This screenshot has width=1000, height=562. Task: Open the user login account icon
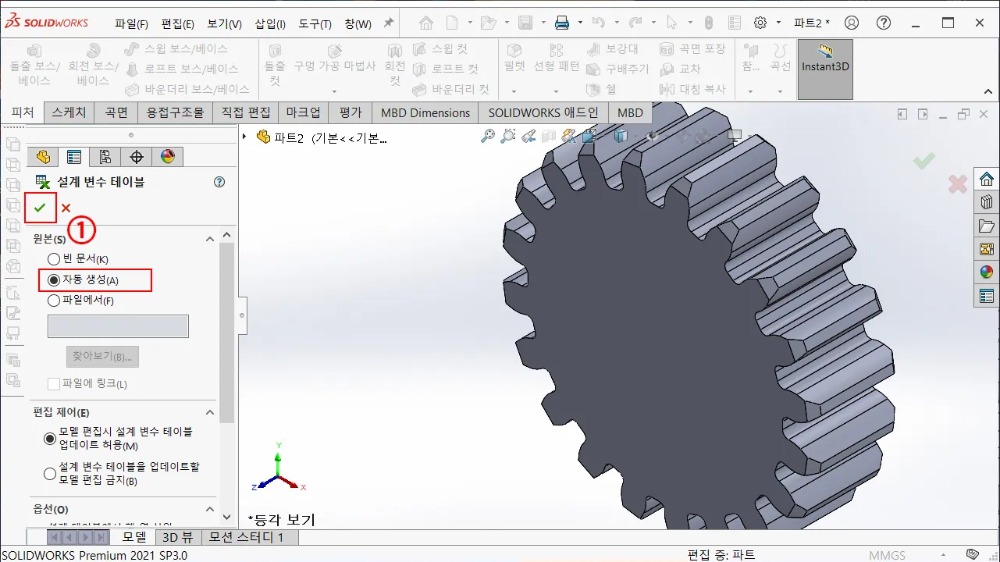click(851, 23)
